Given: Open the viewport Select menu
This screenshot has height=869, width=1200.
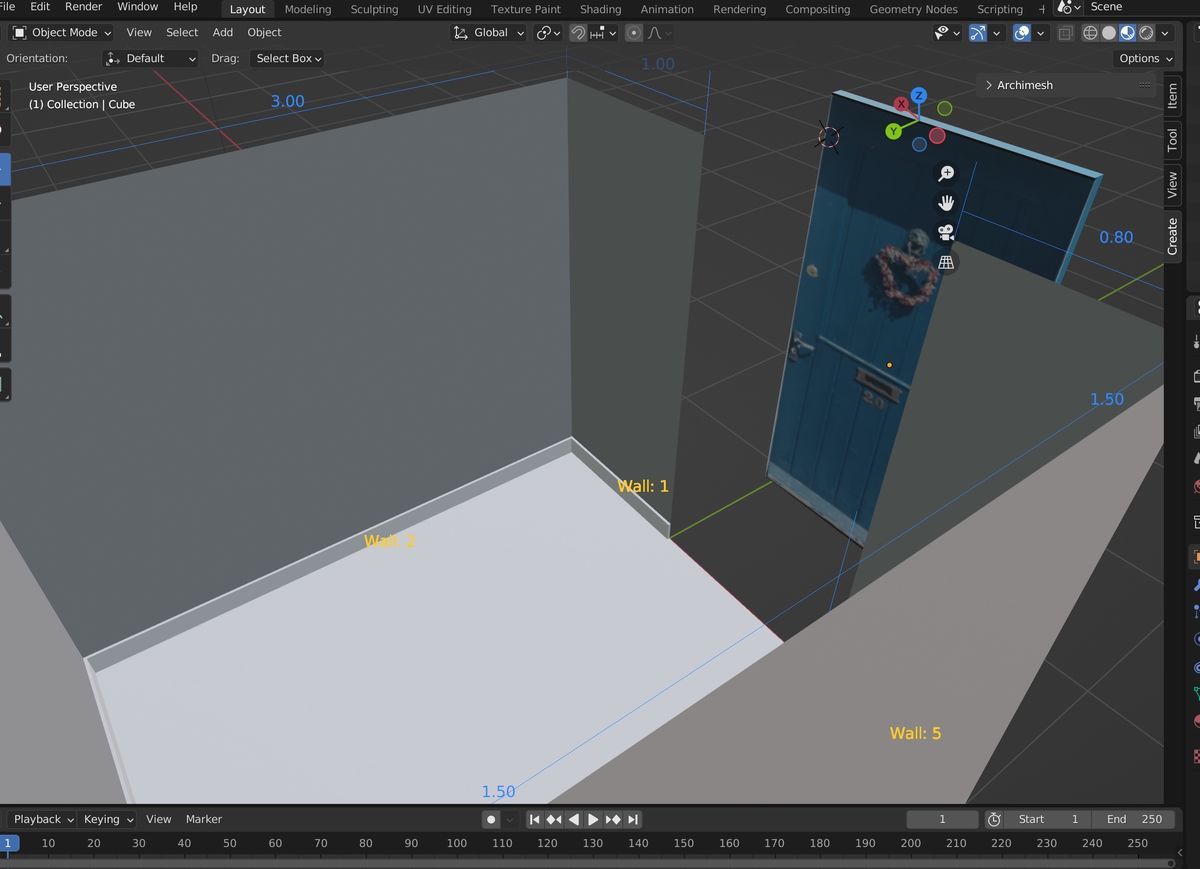Looking at the screenshot, I should [182, 33].
